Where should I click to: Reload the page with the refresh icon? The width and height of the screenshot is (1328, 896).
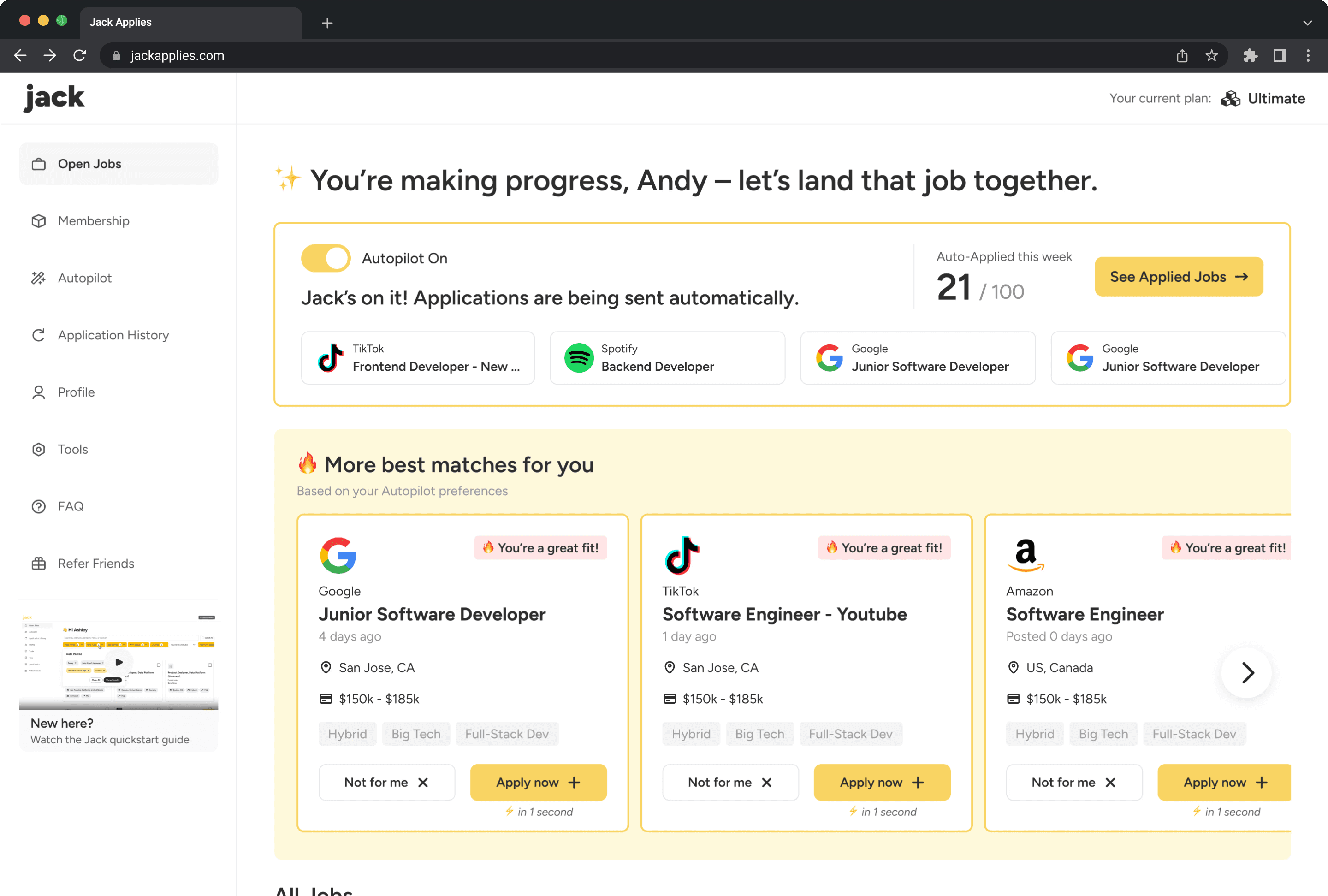[79, 55]
